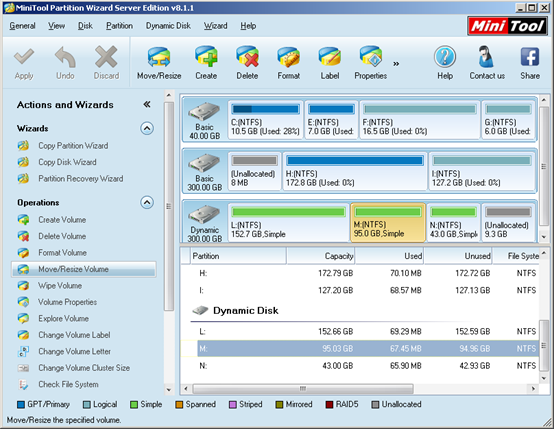Viewport: 554px width, 429px height.
Task: Click the Undo arrow icon
Action: pyautogui.click(x=65, y=57)
